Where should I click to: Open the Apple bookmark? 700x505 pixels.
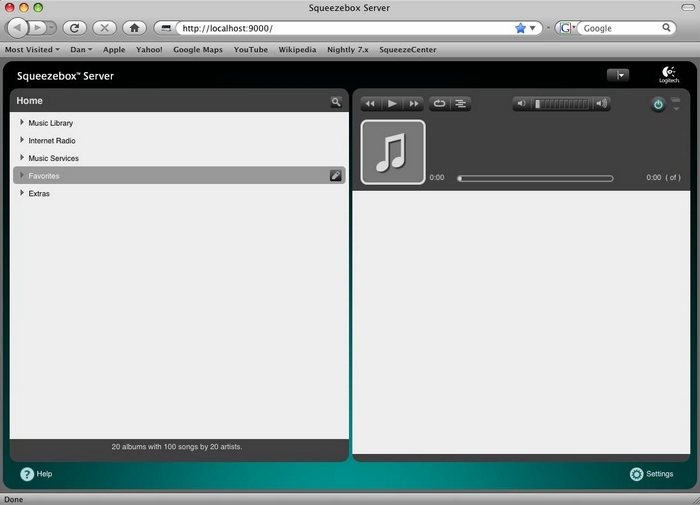point(114,50)
